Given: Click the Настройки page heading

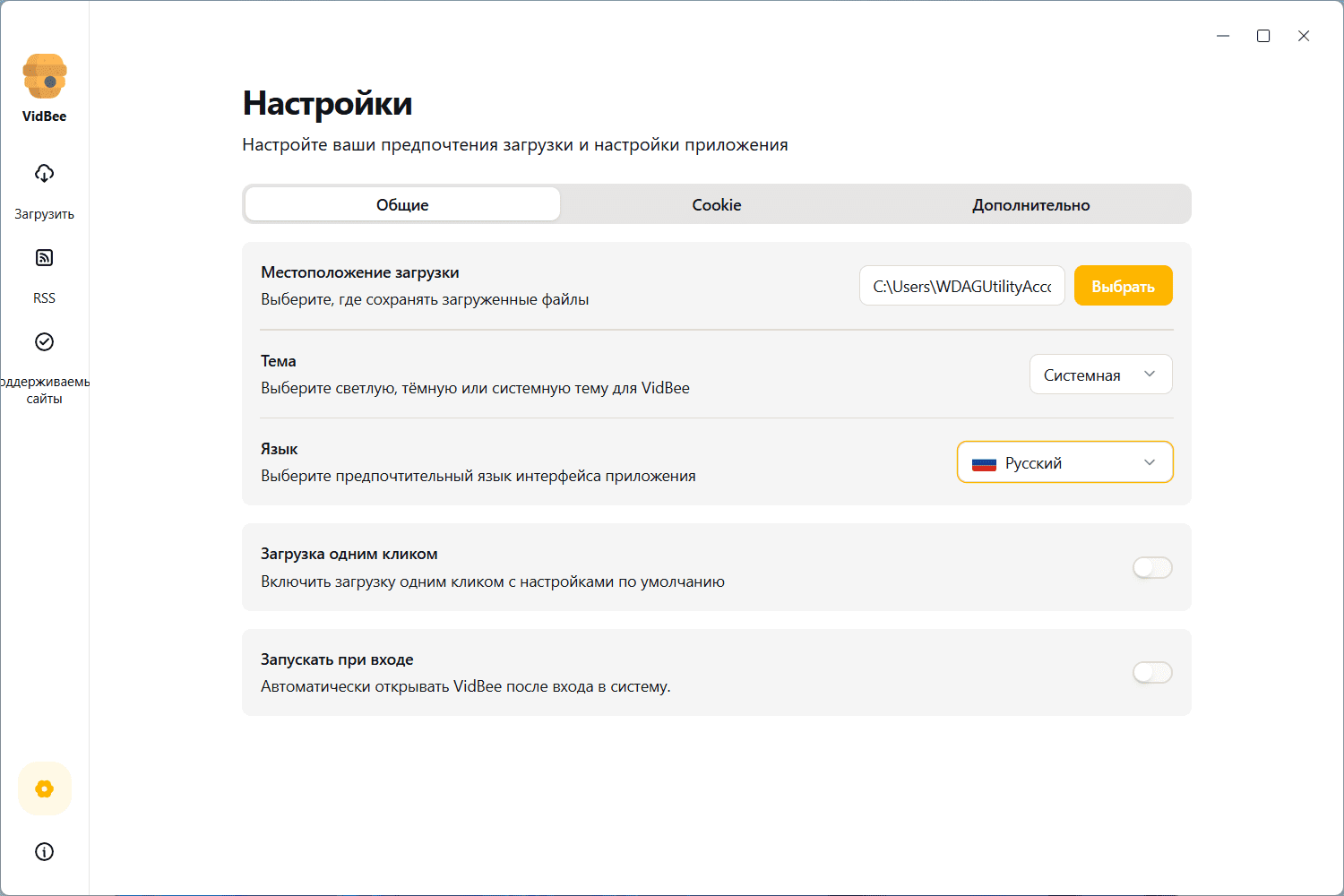Looking at the screenshot, I should [x=328, y=104].
